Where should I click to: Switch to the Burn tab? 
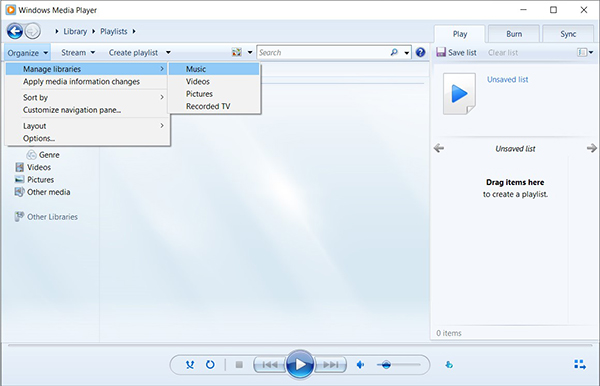[x=514, y=34]
